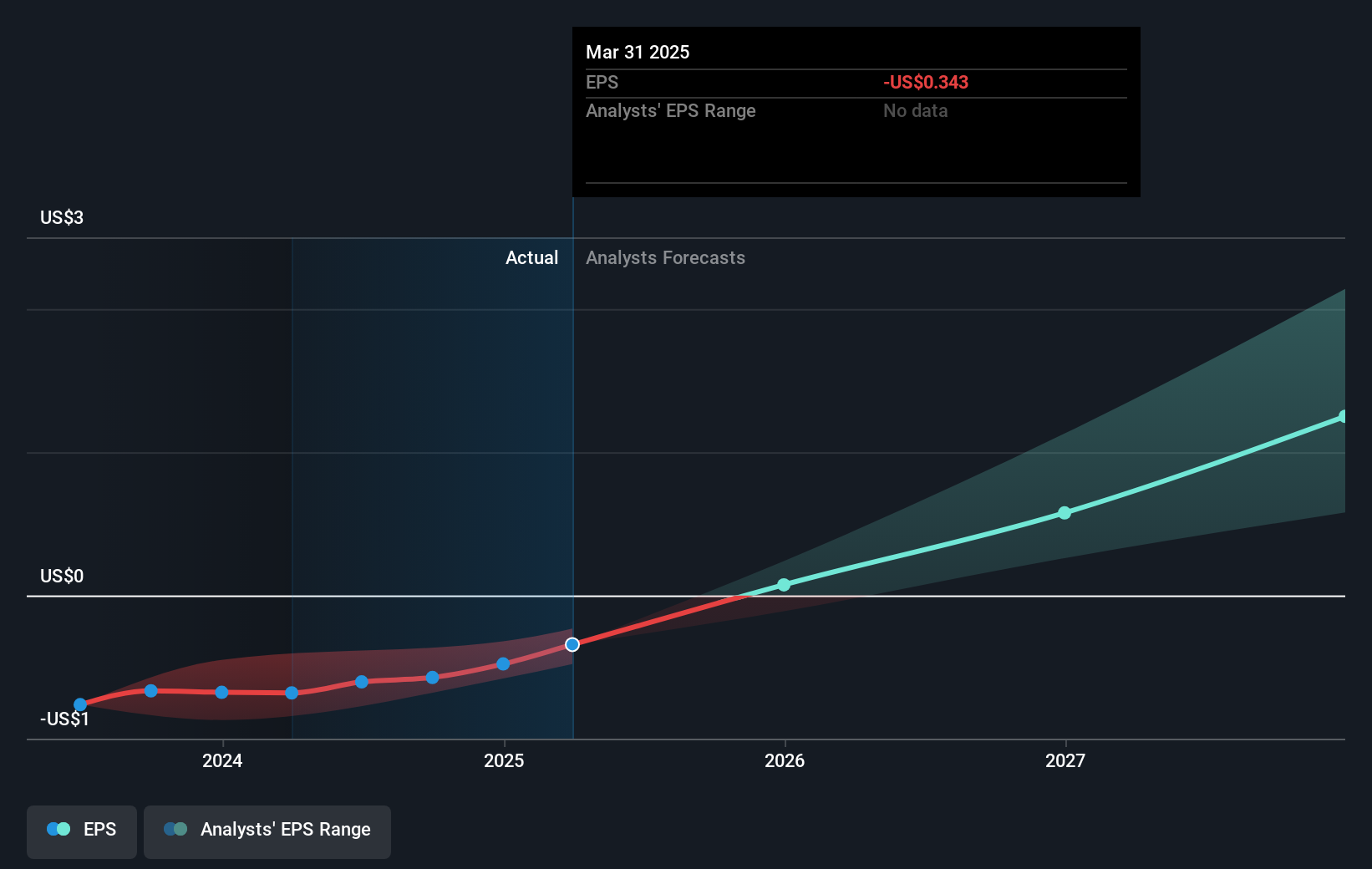Click the 'No data' tooltip value
1372x869 pixels.
(x=915, y=110)
